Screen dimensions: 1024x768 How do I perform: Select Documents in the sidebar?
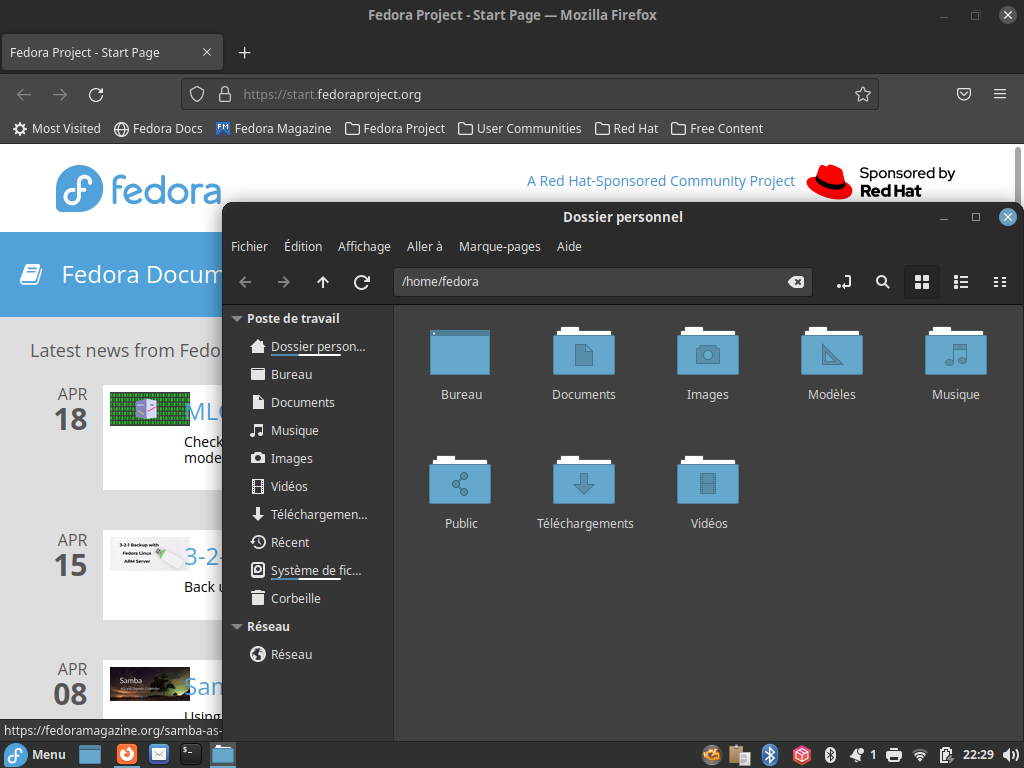click(293, 403)
